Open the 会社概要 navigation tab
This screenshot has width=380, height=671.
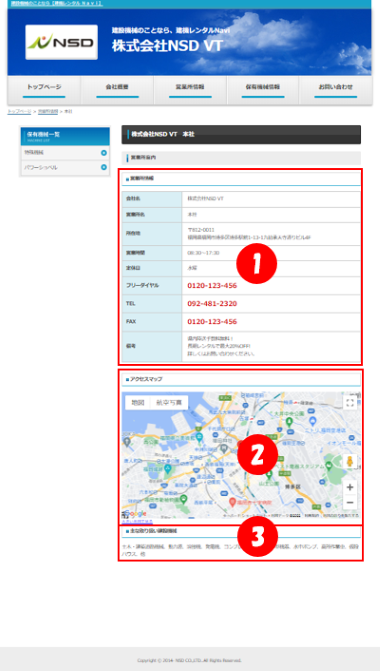[x=117, y=90]
